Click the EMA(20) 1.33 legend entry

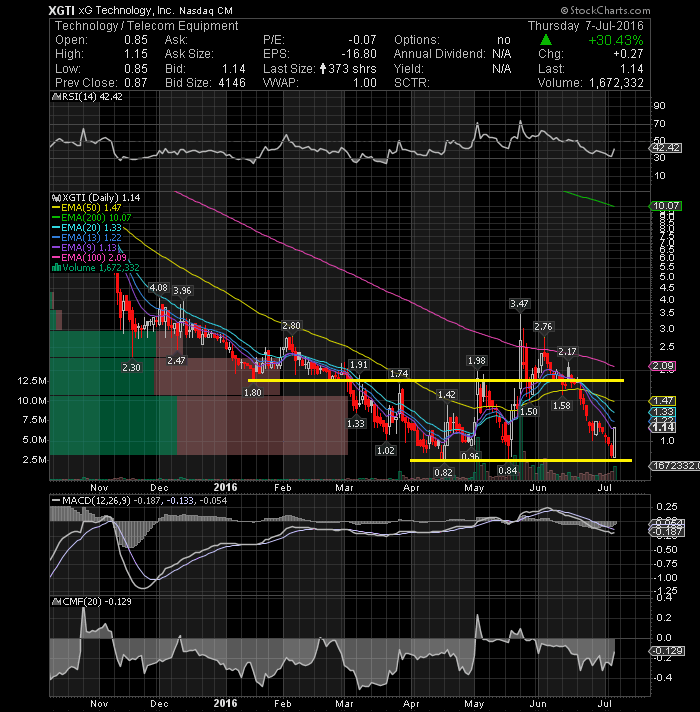87,227
